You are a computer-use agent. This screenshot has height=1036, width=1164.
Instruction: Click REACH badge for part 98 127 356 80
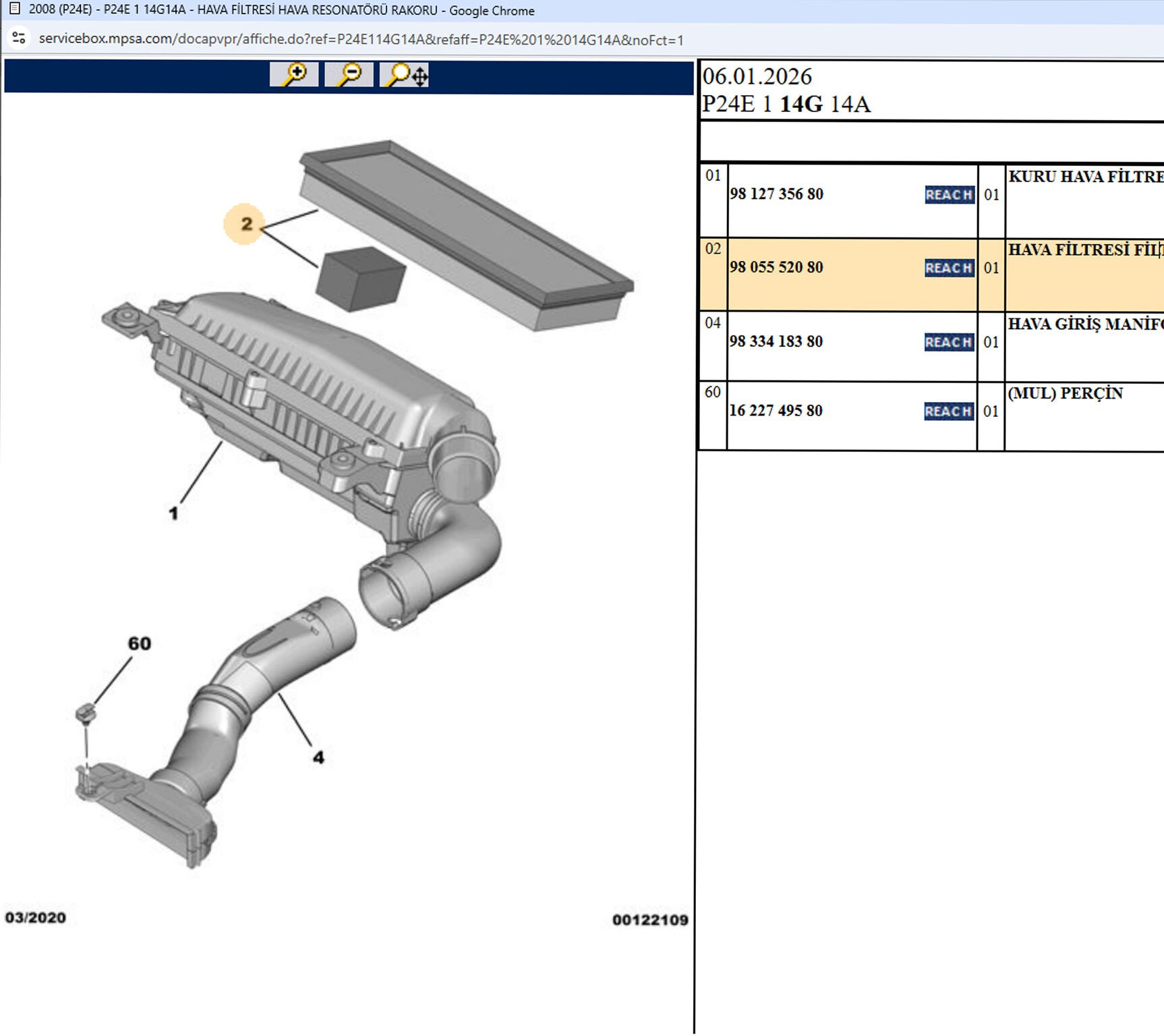click(x=949, y=195)
